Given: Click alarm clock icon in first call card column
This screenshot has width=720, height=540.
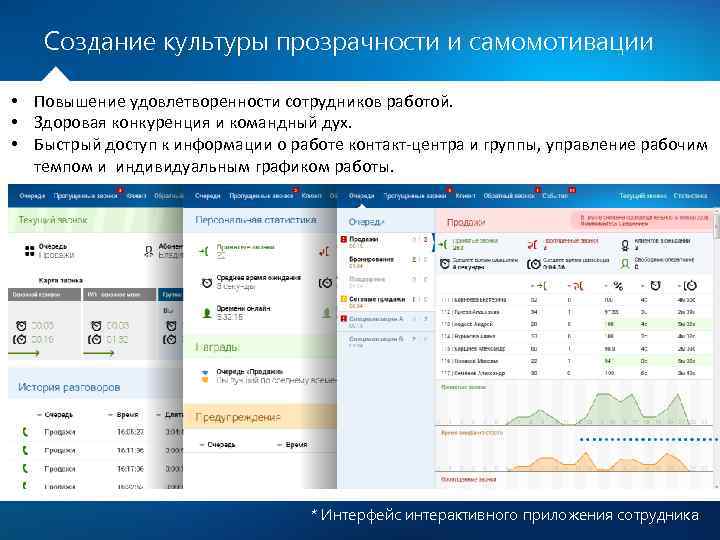Looking at the screenshot, I should pos(21,326).
